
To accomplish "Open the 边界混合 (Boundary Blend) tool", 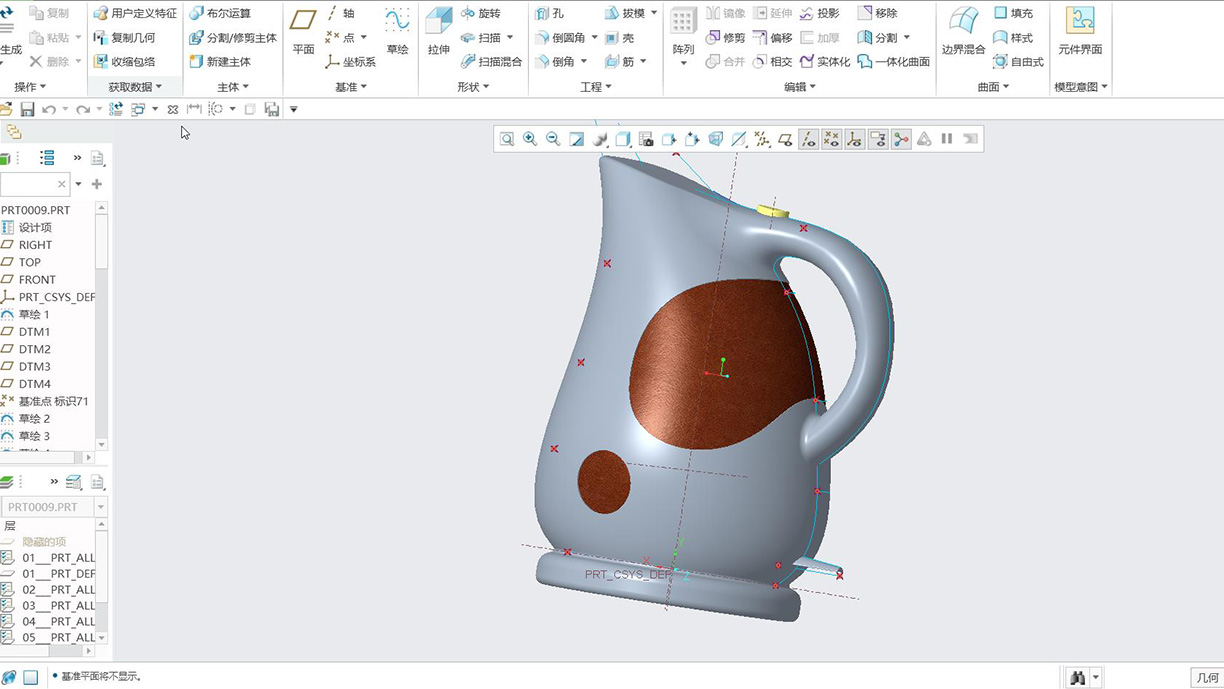I will click(x=963, y=32).
